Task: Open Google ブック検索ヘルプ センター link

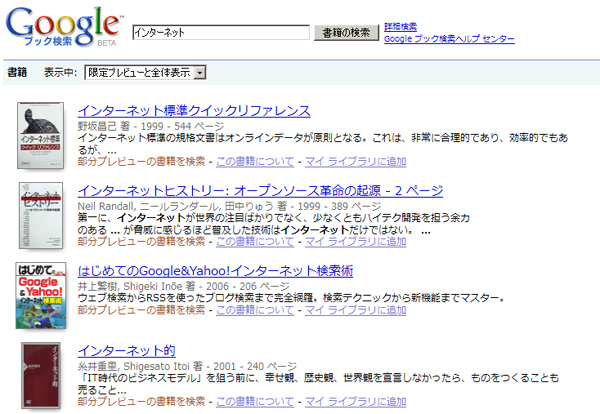Action: [x=449, y=39]
